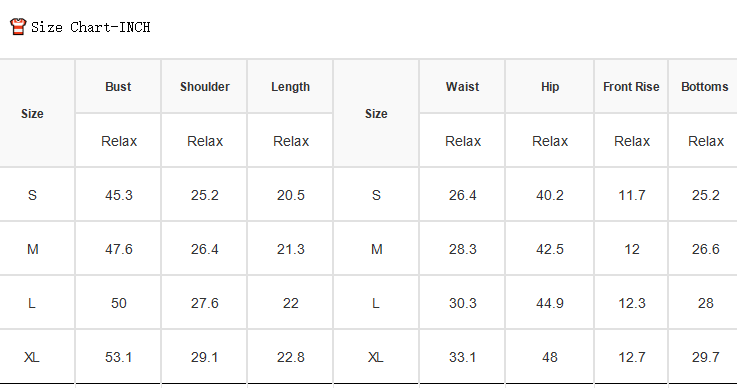Select the Bust value 53.1 for XL
This screenshot has height=388, width=737.
tap(118, 357)
